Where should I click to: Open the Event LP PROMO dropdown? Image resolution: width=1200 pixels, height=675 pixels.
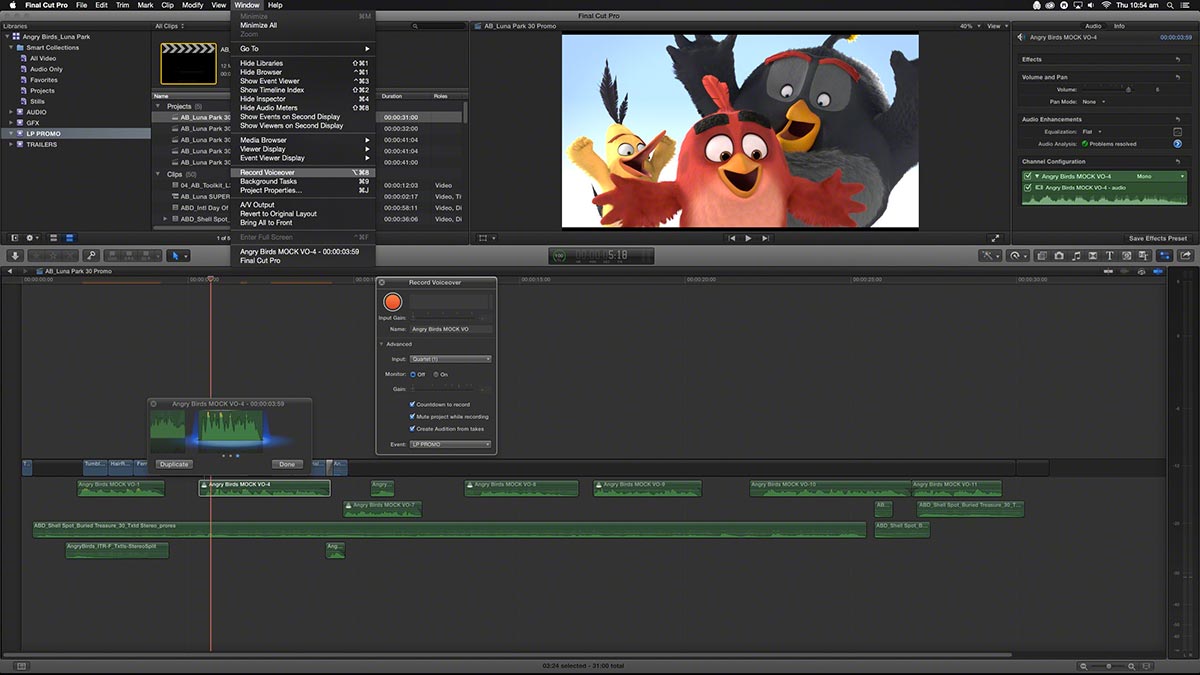click(x=451, y=444)
